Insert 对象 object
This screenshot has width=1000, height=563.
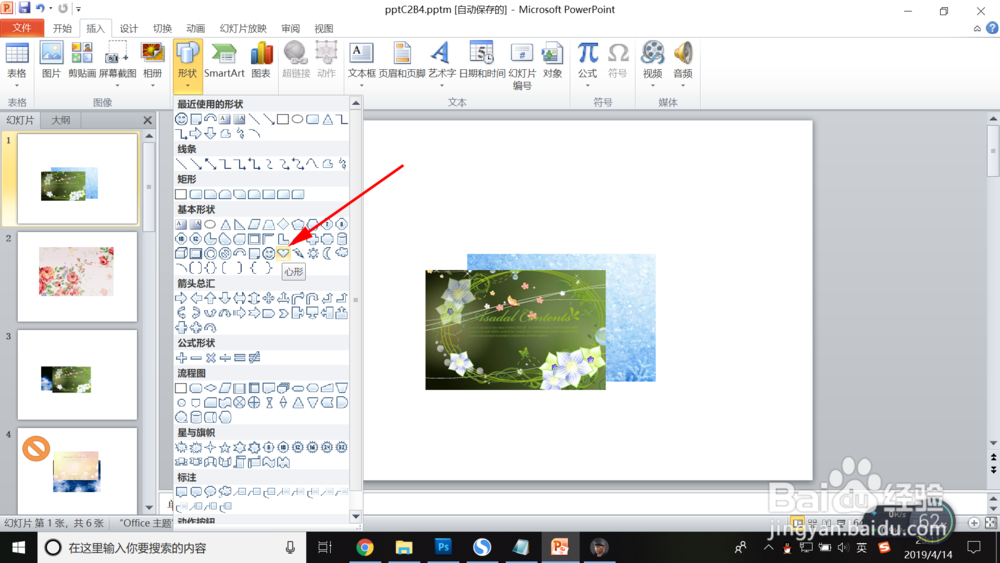(552, 60)
